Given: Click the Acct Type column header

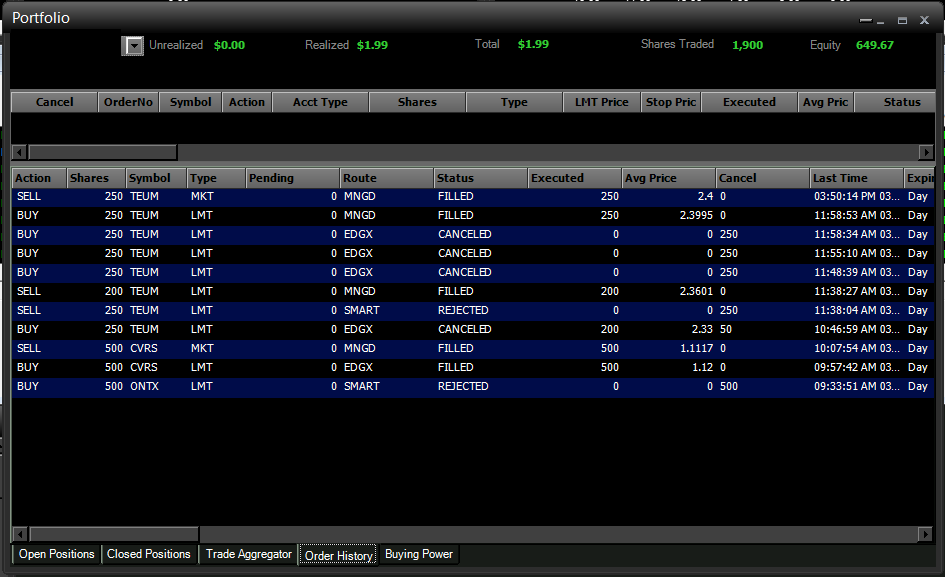Looking at the screenshot, I should coord(320,102).
